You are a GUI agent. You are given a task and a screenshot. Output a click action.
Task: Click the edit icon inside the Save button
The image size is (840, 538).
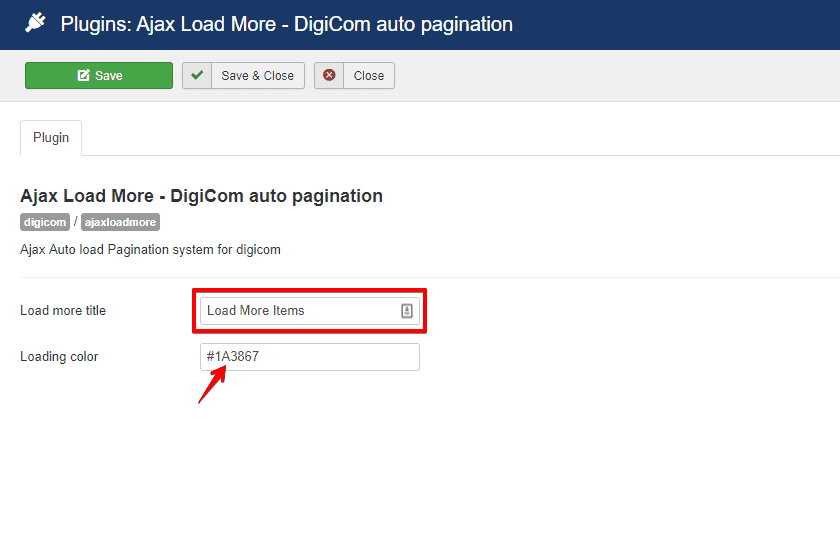click(83, 76)
